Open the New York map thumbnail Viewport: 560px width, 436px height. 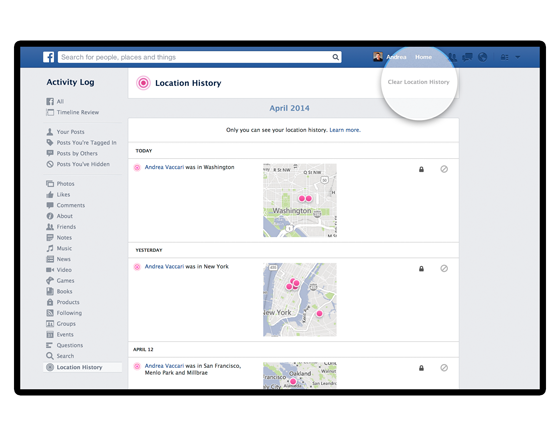pyautogui.click(x=300, y=300)
